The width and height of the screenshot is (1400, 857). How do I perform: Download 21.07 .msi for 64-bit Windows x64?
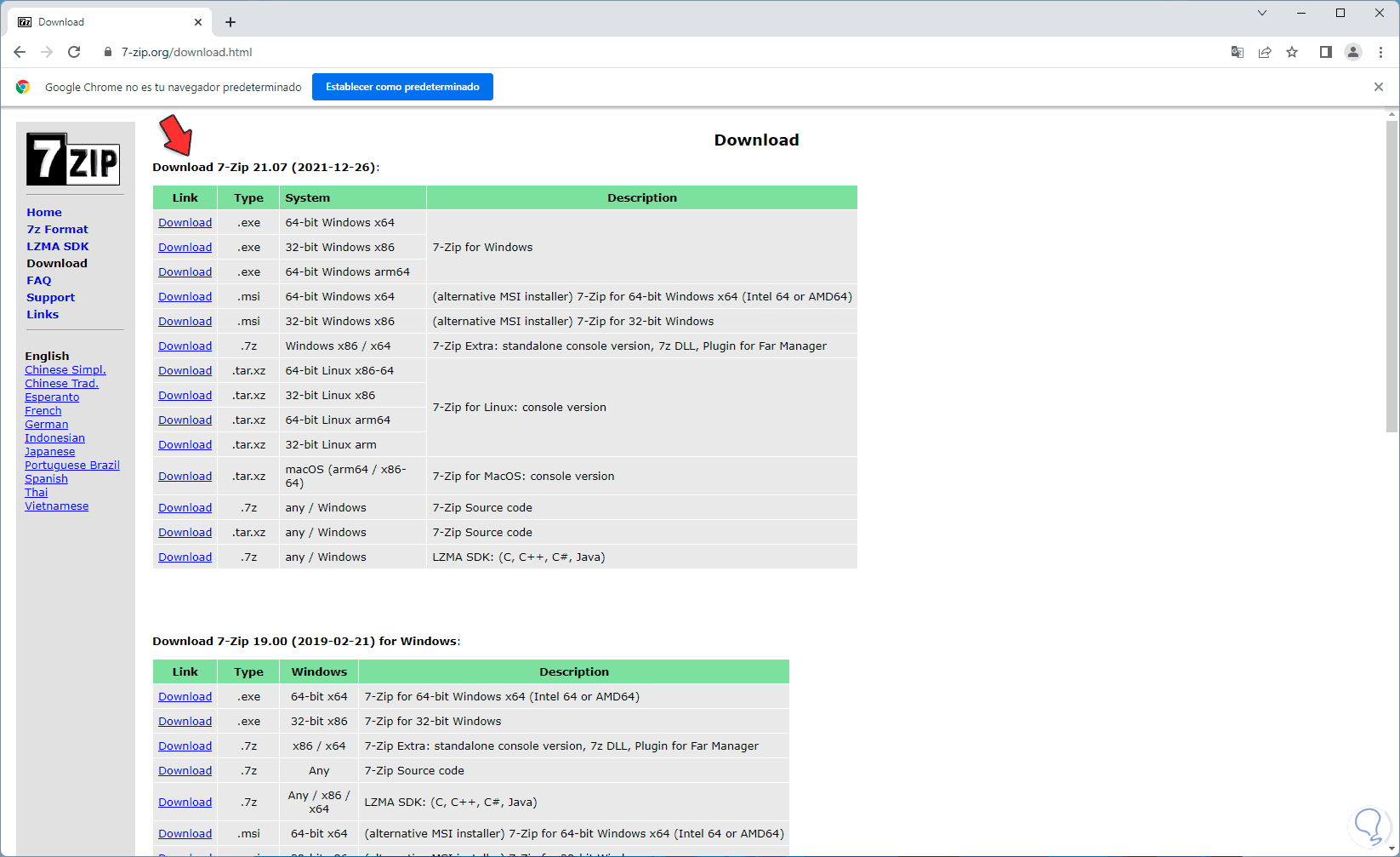click(185, 297)
